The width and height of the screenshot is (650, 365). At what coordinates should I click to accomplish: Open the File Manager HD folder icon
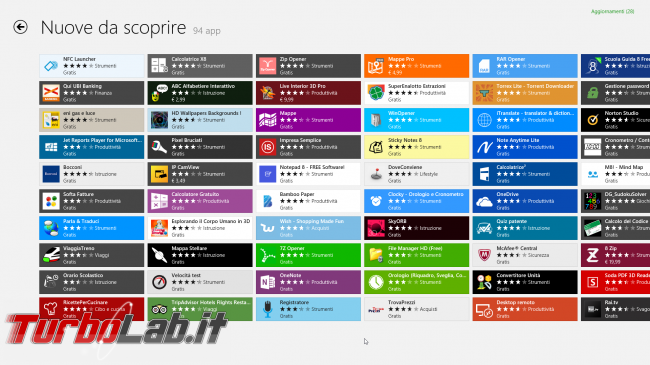tap(376, 255)
